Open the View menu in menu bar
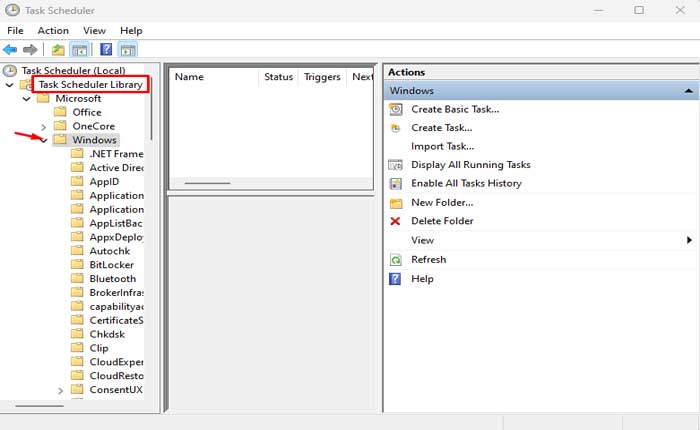Image resolution: width=700 pixels, height=430 pixels. (94, 30)
